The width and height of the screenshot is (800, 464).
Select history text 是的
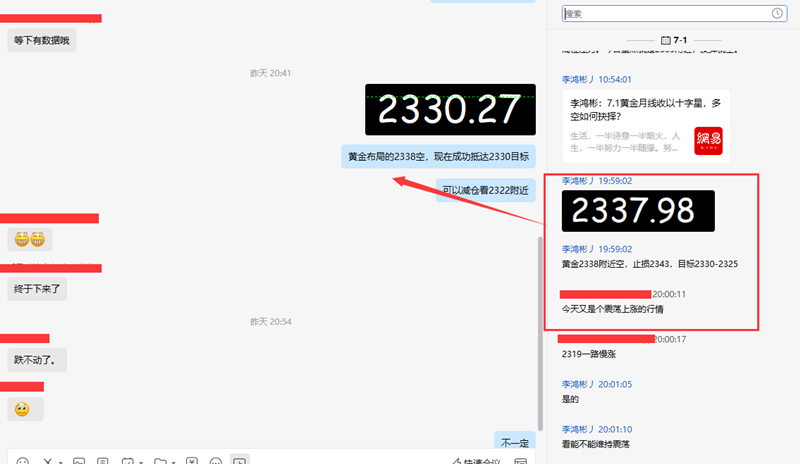point(570,399)
